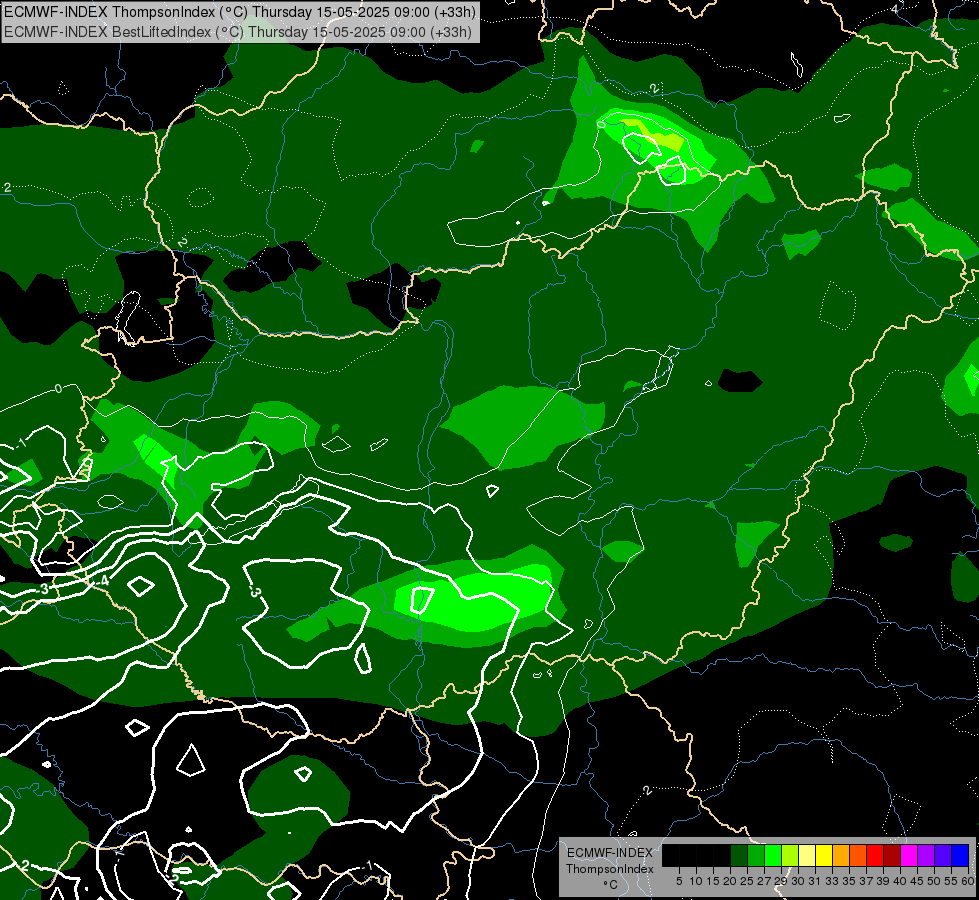Pick the orange-red 35–37 legend swatch

coord(858,855)
